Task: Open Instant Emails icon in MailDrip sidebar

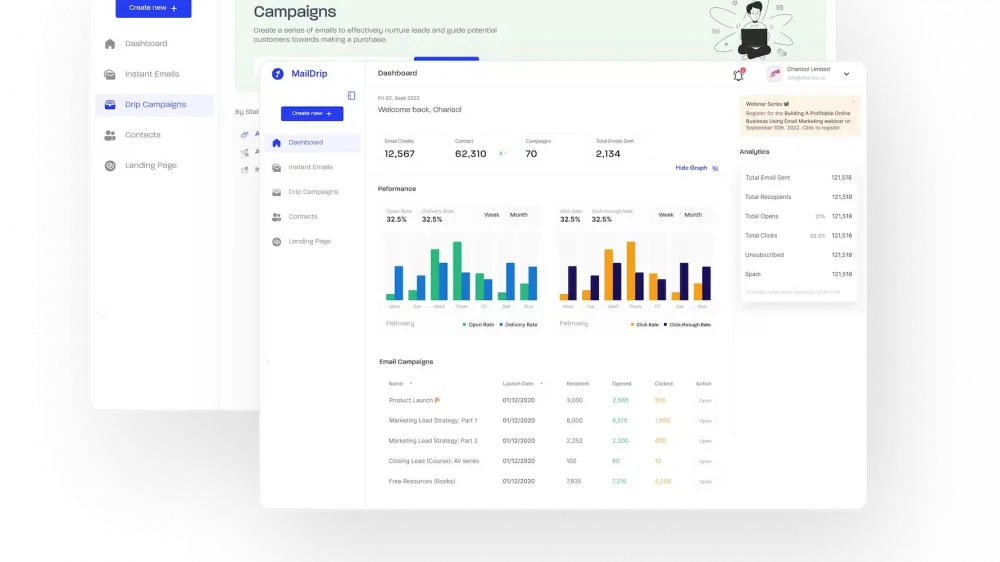Action: coord(276,168)
